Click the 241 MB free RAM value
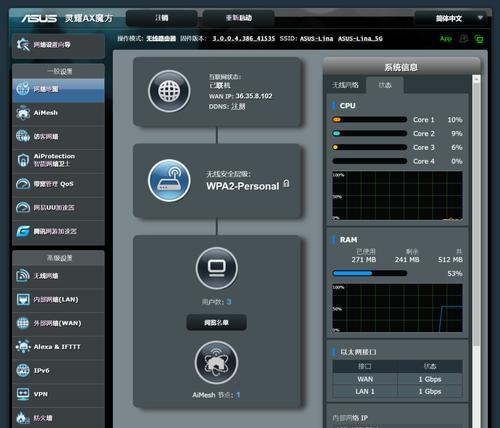 click(407, 260)
